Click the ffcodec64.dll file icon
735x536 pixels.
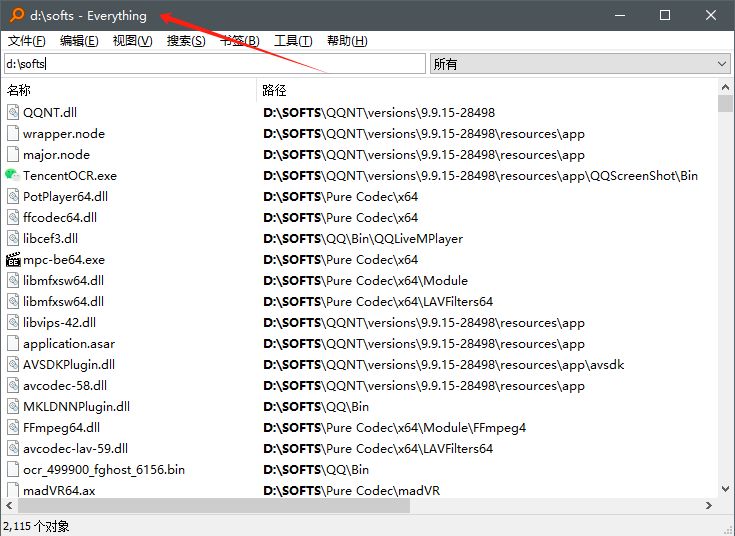(x=13, y=218)
